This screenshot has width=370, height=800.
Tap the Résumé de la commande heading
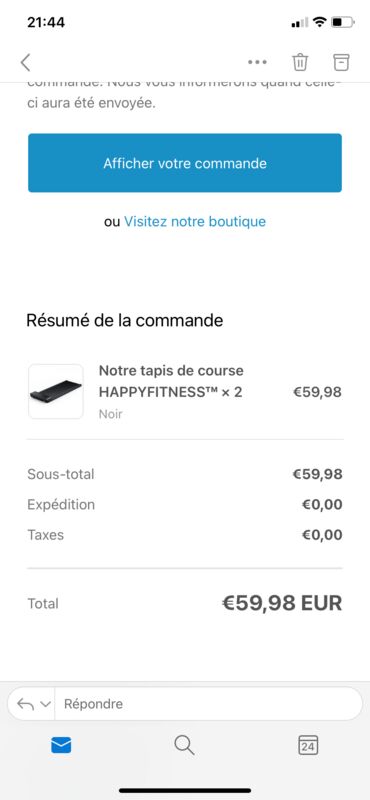(x=125, y=320)
